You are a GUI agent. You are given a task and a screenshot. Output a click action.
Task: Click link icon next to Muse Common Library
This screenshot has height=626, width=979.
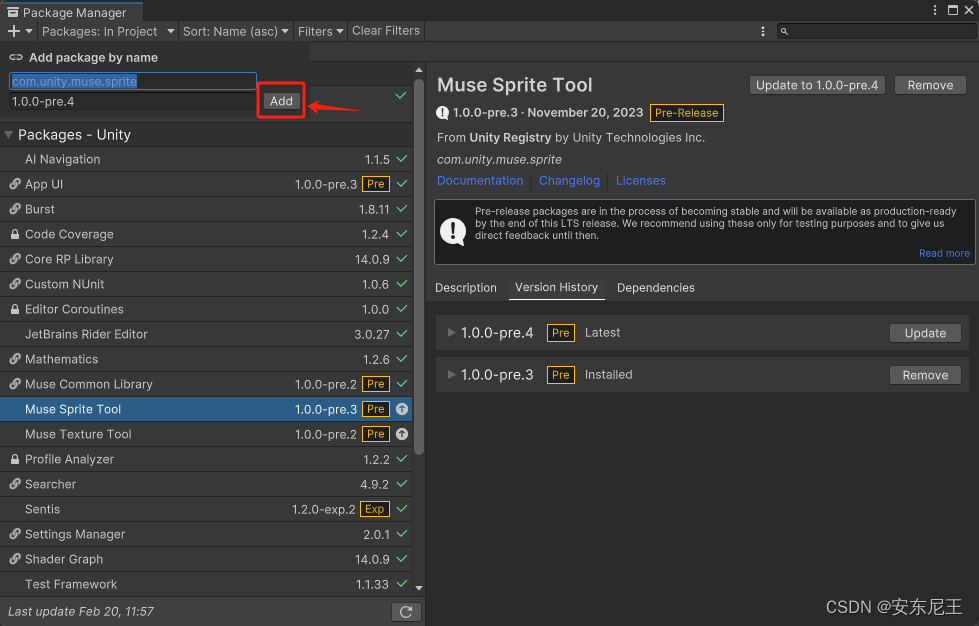pos(15,384)
